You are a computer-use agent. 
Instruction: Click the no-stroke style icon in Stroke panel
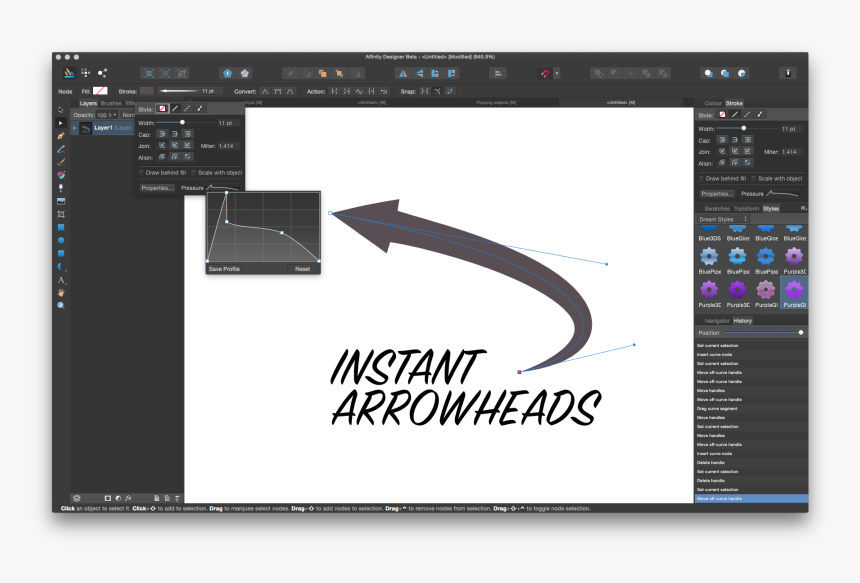point(163,108)
